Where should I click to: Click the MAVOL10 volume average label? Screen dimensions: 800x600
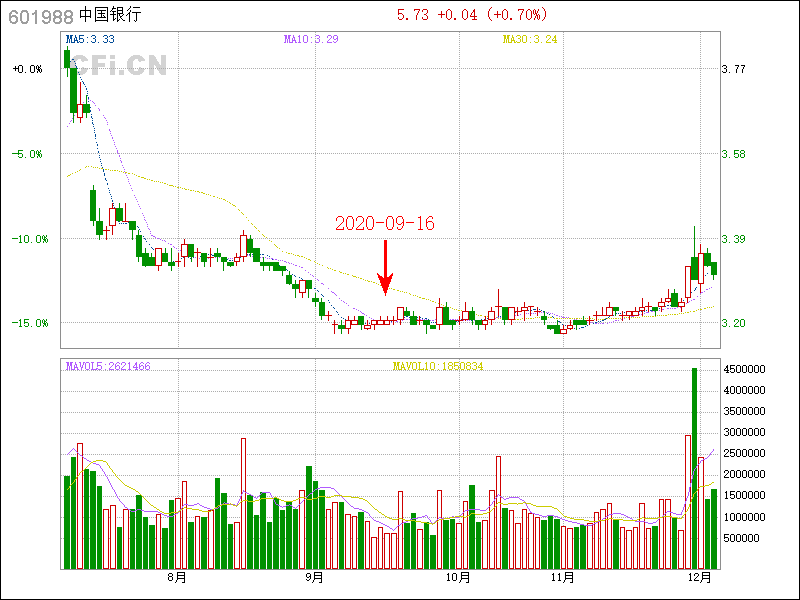[438, 367]
